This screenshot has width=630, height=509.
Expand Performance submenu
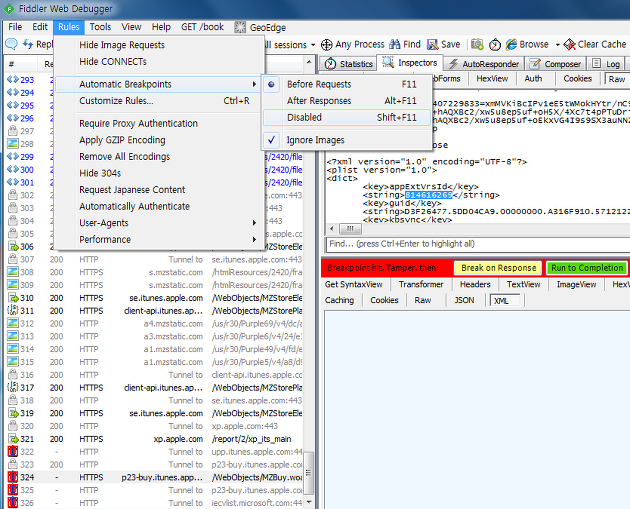159,239
